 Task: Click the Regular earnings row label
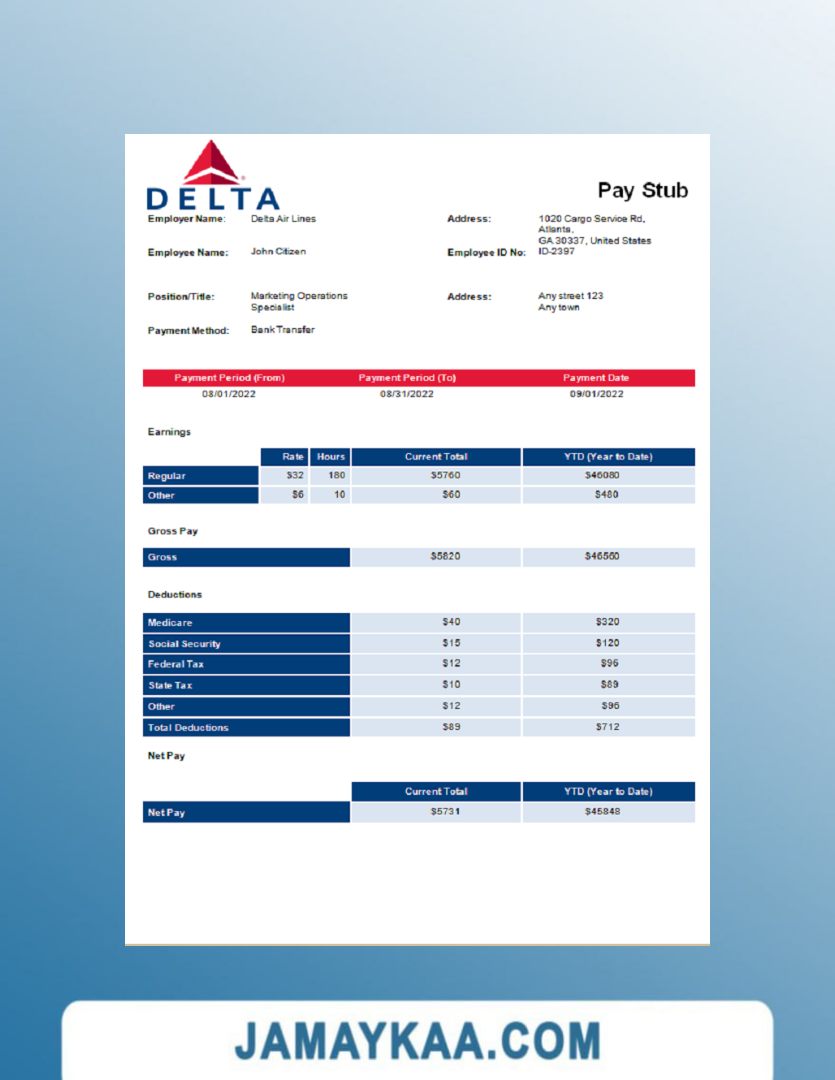point(167,476)
